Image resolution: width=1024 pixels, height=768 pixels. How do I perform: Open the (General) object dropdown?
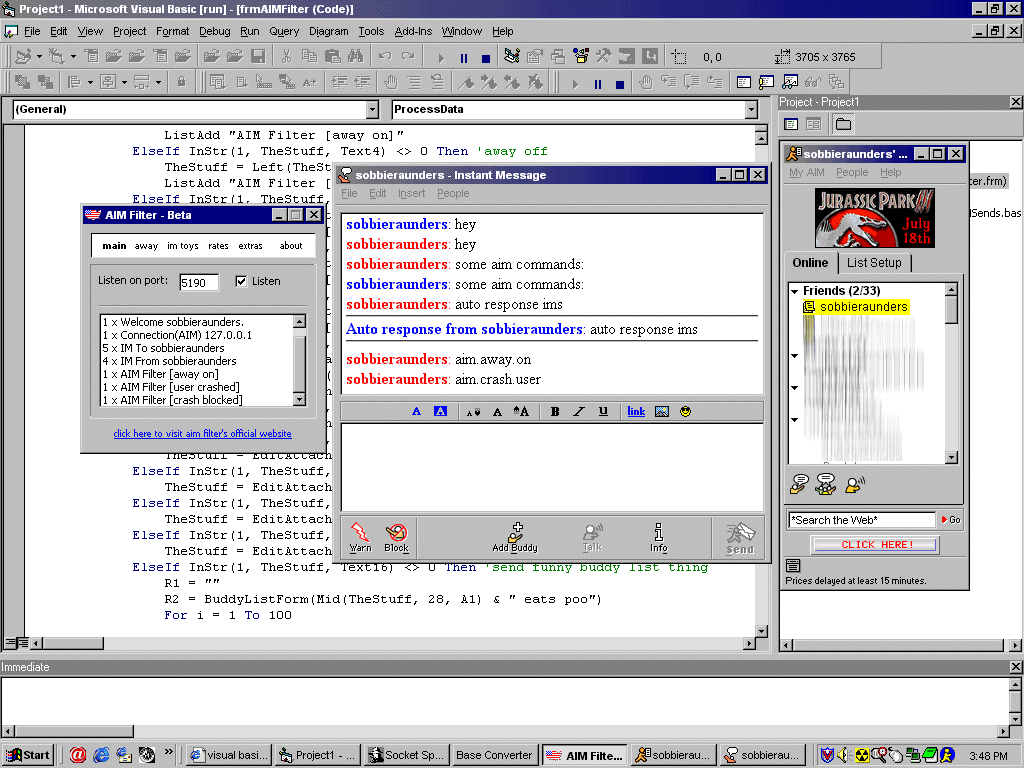[372, 109]
